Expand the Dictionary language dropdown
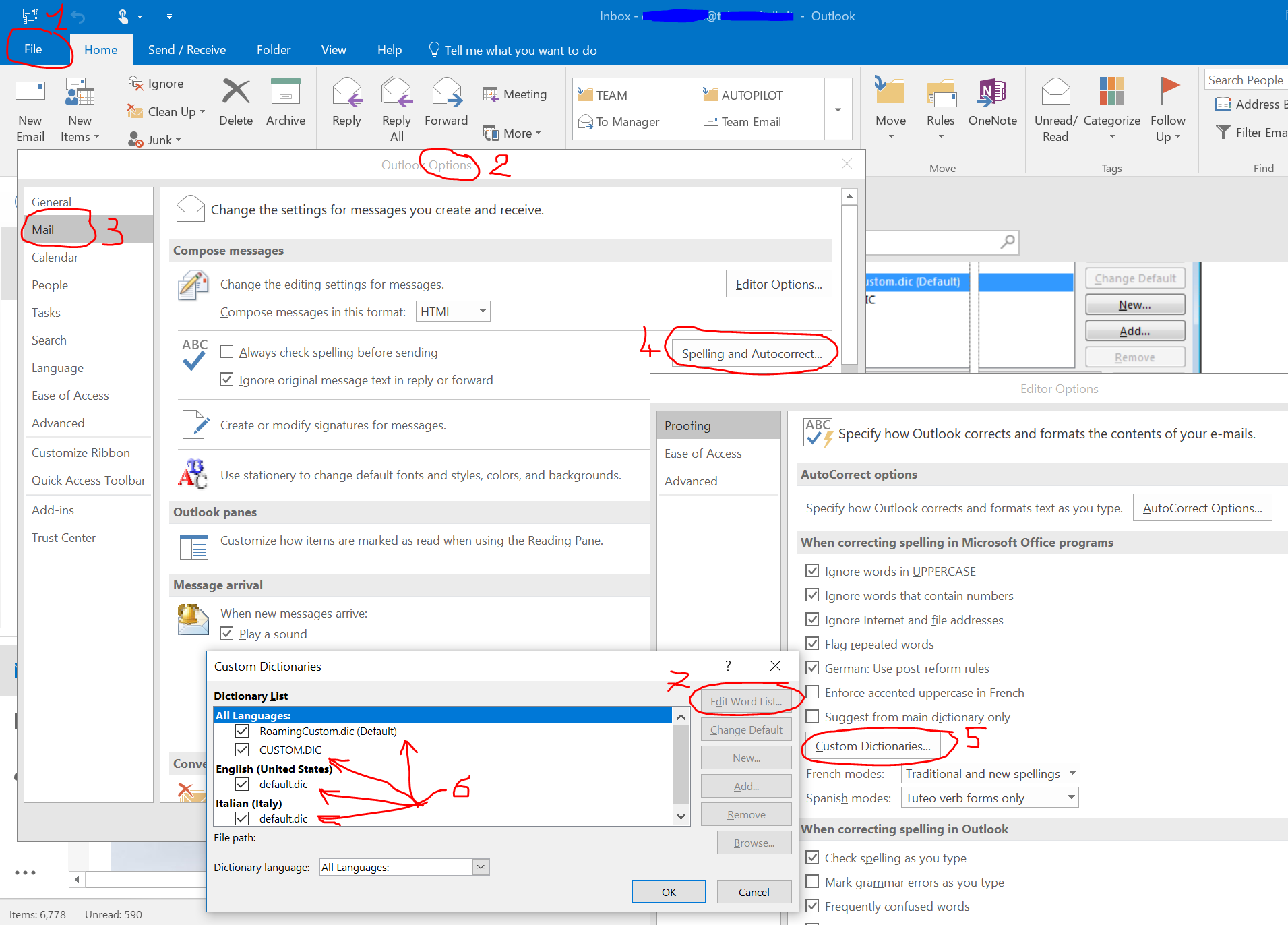Image resolution: width=1288 pixels, height=925 pixels. pyautogui.click(x=481, y=867)
